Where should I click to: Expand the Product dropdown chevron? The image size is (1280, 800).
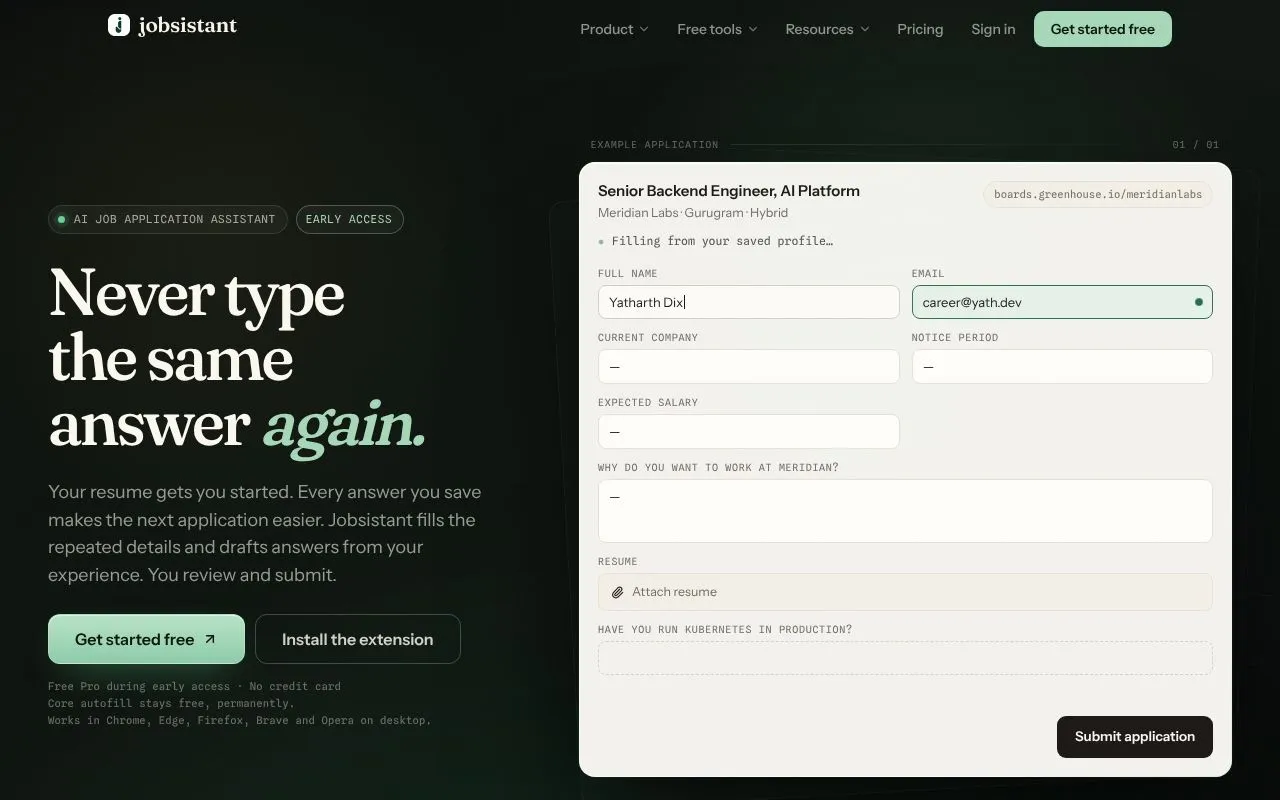644,30
